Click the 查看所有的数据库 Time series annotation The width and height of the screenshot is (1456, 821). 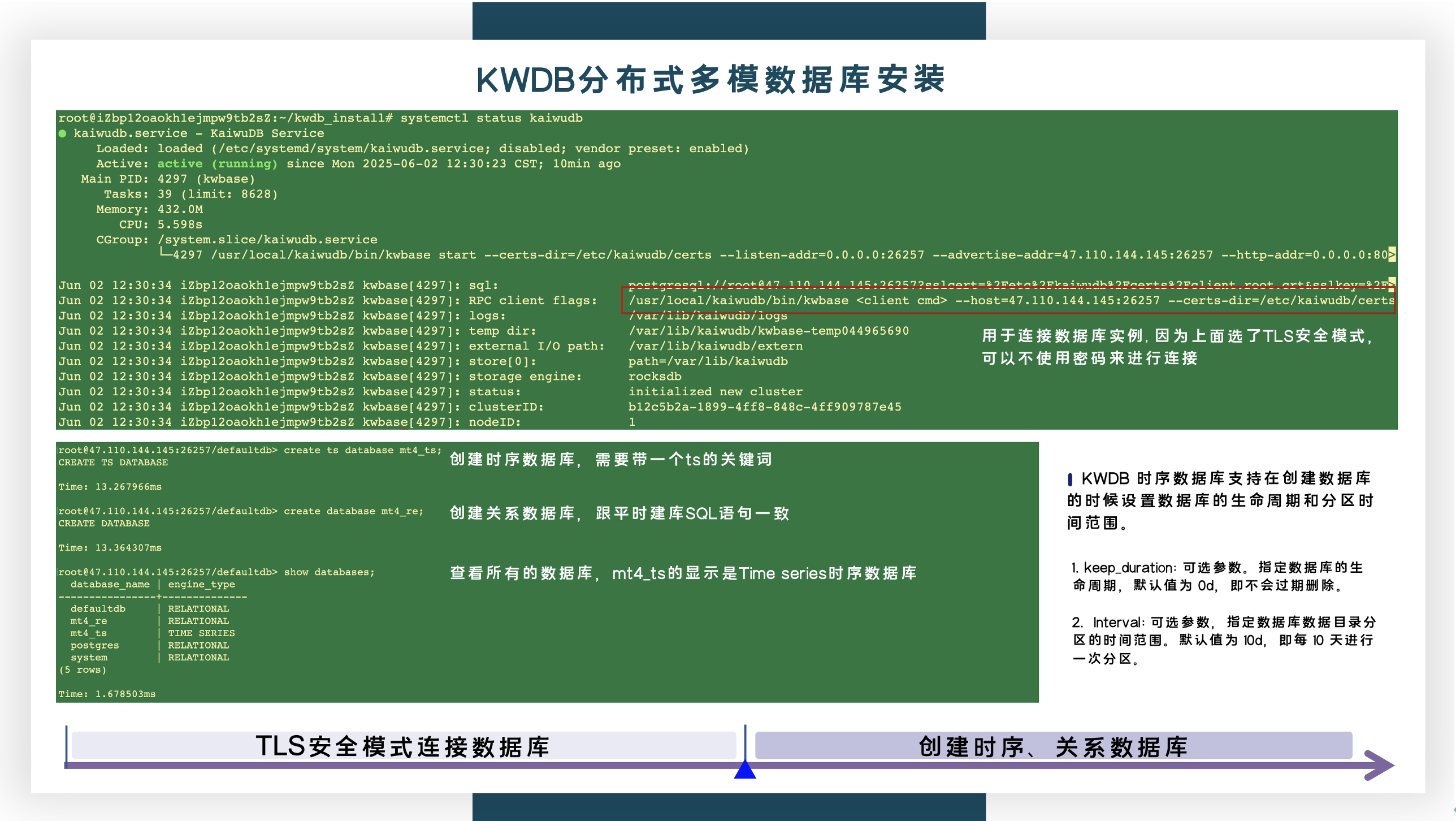(x=683, y=573)
